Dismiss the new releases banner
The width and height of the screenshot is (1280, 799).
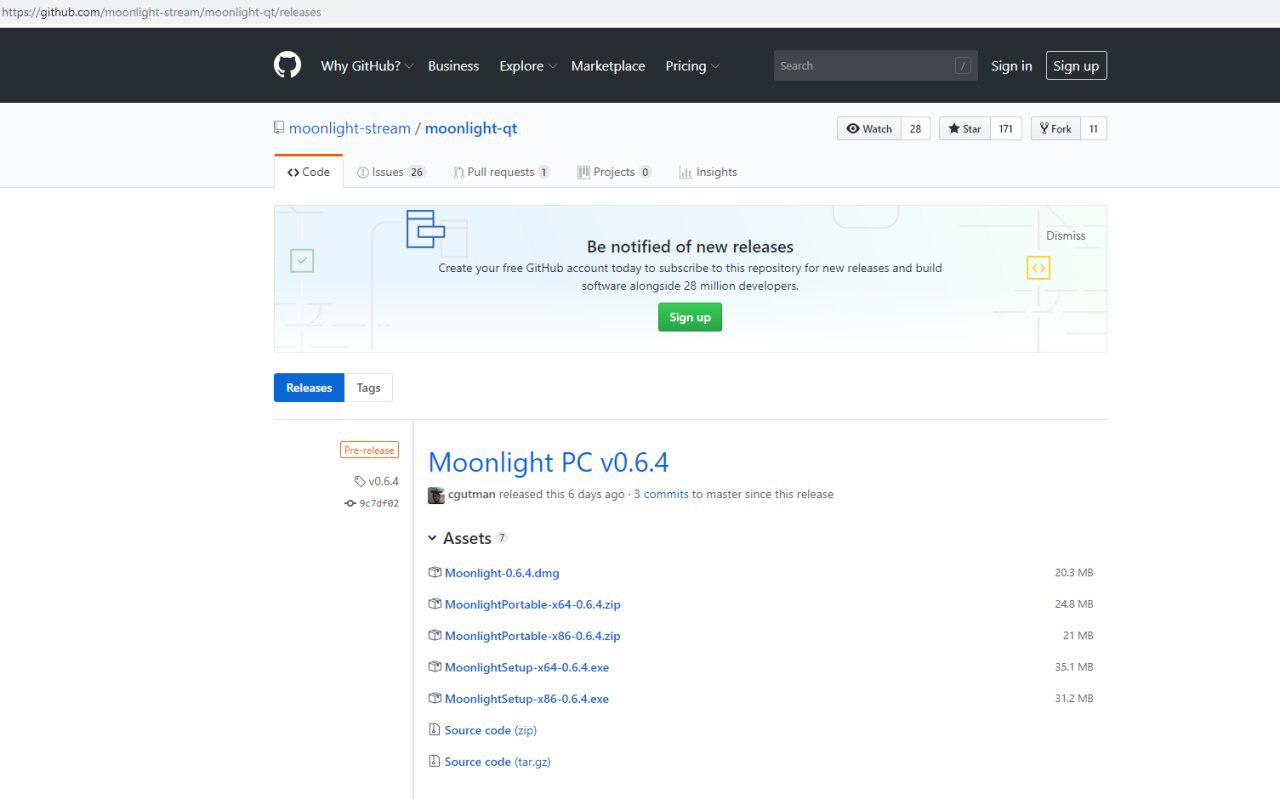tap(1065, 236)
